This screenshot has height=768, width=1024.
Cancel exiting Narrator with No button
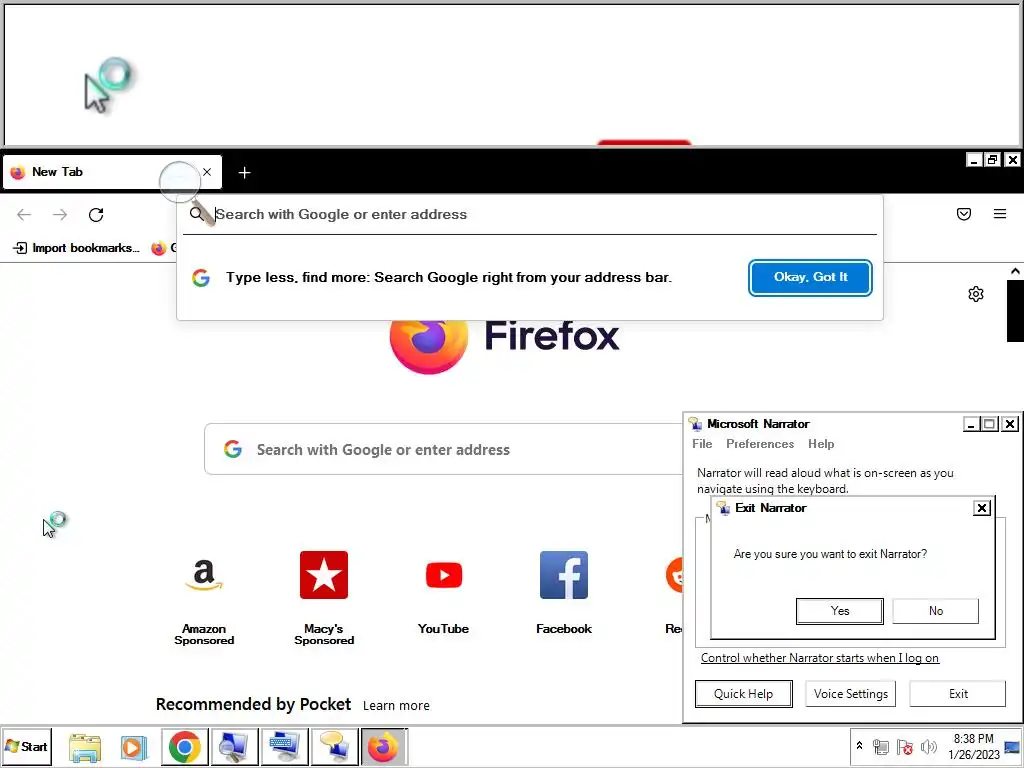coord(936,611)
